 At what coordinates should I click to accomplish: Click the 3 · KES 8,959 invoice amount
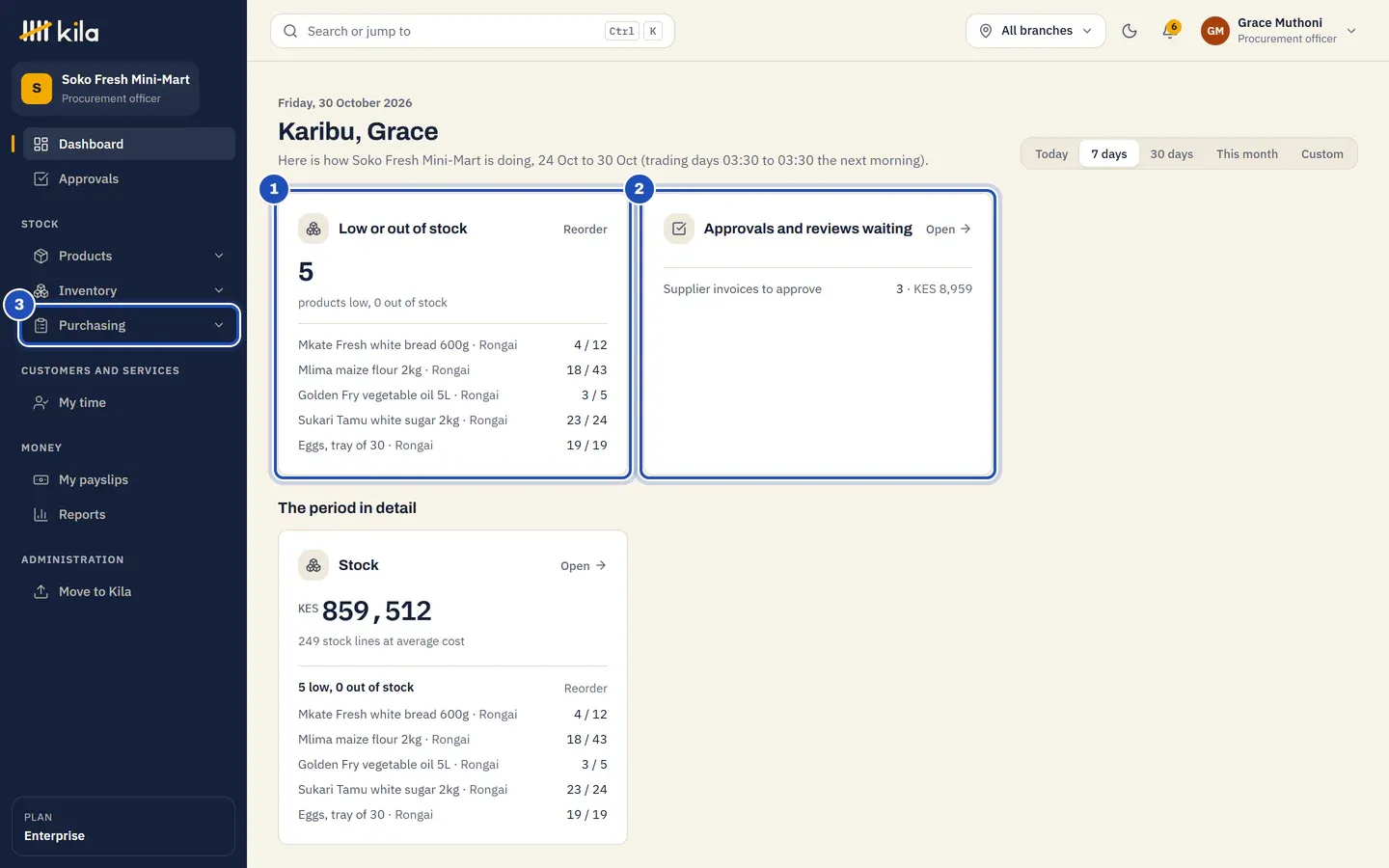pyautogui.click(x=934, y=289)
